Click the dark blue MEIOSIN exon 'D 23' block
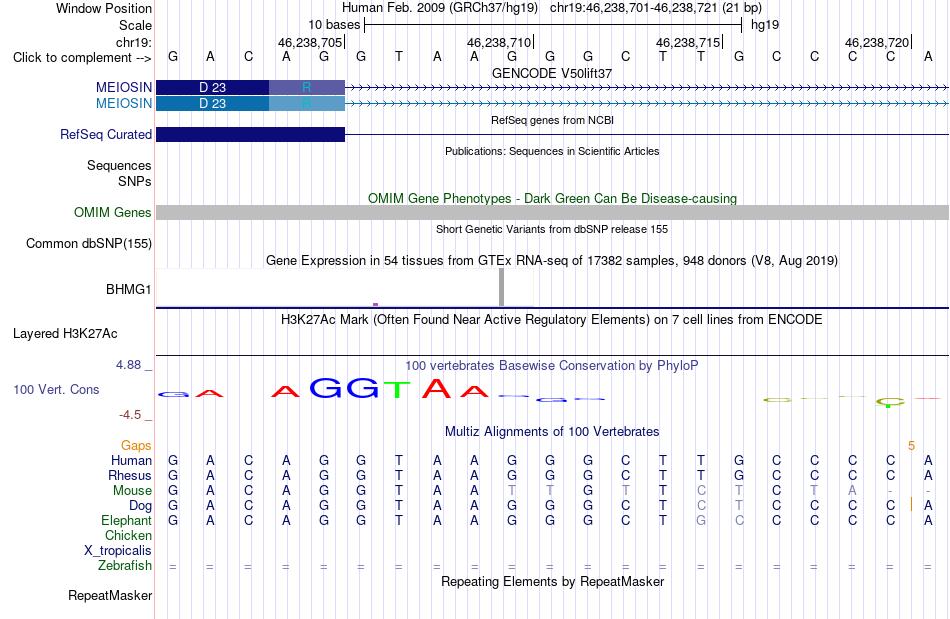The image size is (950, 619). tap(212, 87)
